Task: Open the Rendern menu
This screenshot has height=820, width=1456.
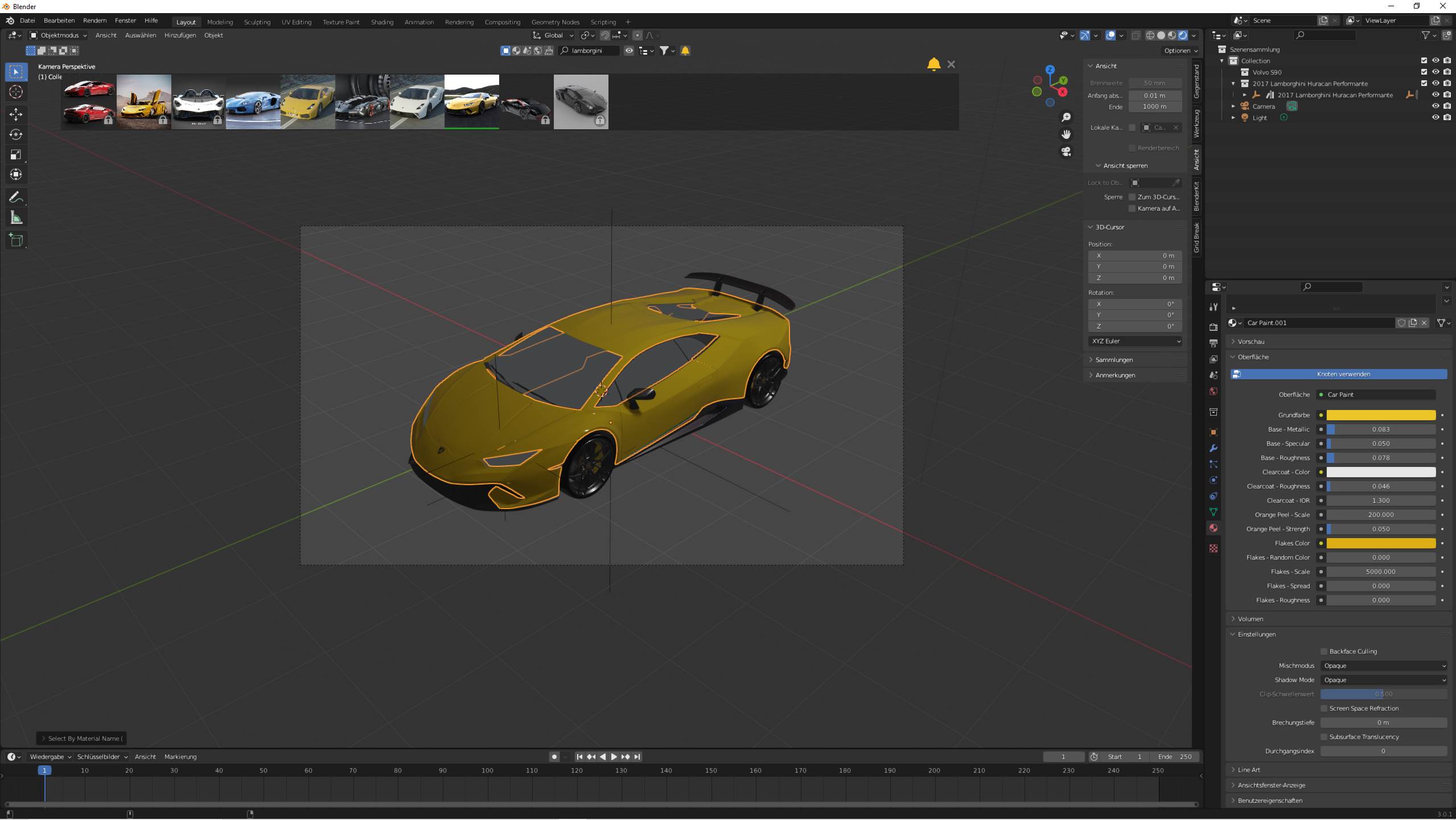Action: click(94, 20)
